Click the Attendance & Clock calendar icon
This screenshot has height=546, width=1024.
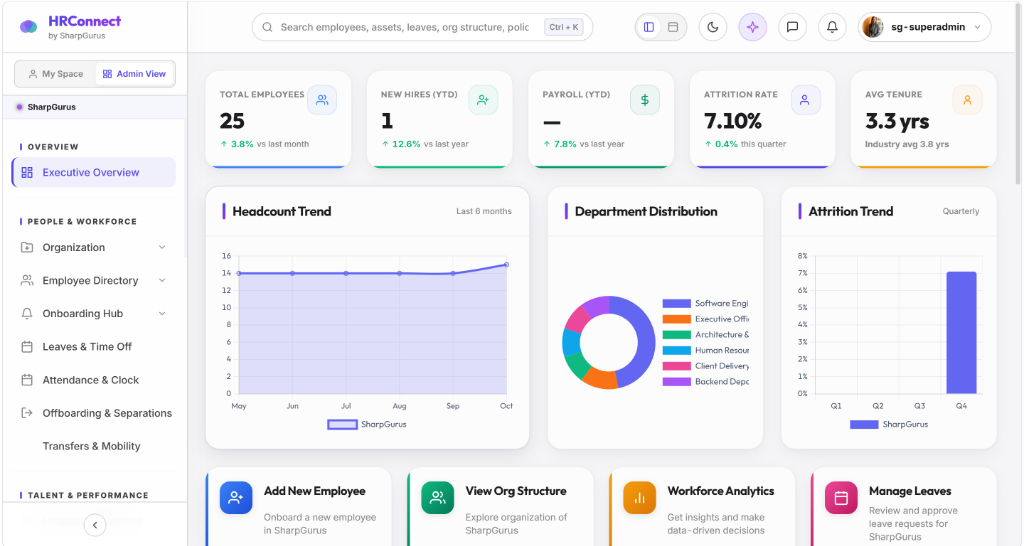click(x=27, y=380)
